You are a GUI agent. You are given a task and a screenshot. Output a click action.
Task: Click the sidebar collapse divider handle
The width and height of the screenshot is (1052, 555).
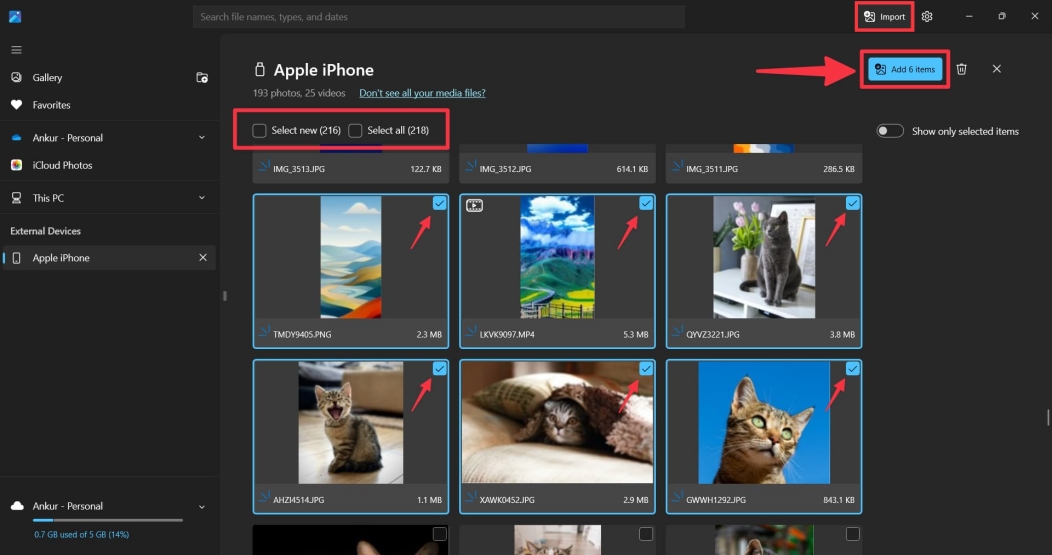(225, 296)
